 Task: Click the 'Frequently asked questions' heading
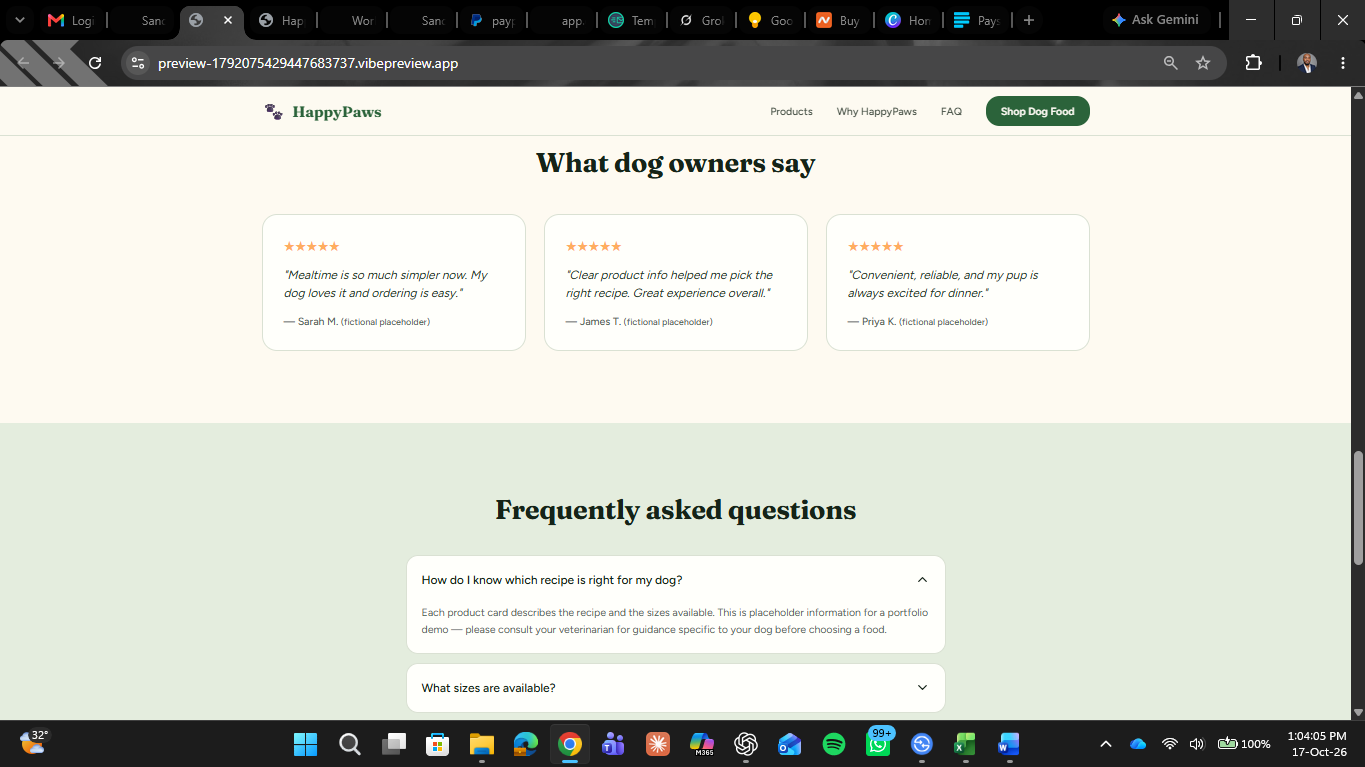click(x=676, y=510)
